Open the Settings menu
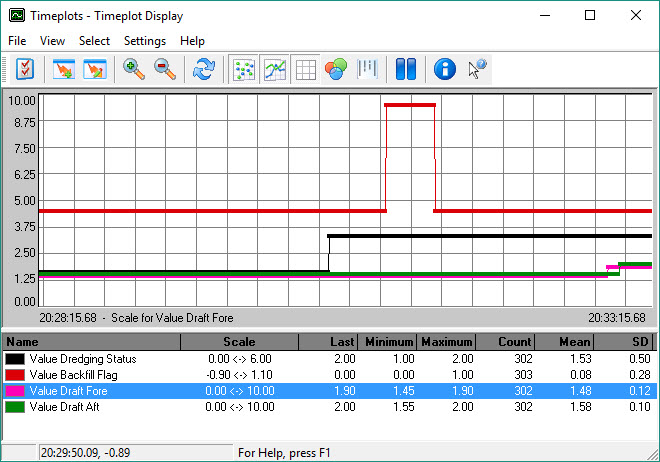 (145, 41)
